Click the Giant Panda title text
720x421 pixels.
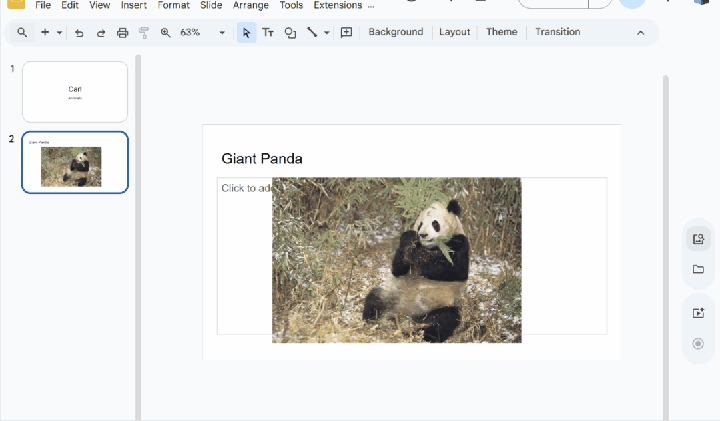pyautogui.click(x=262, y=159)
